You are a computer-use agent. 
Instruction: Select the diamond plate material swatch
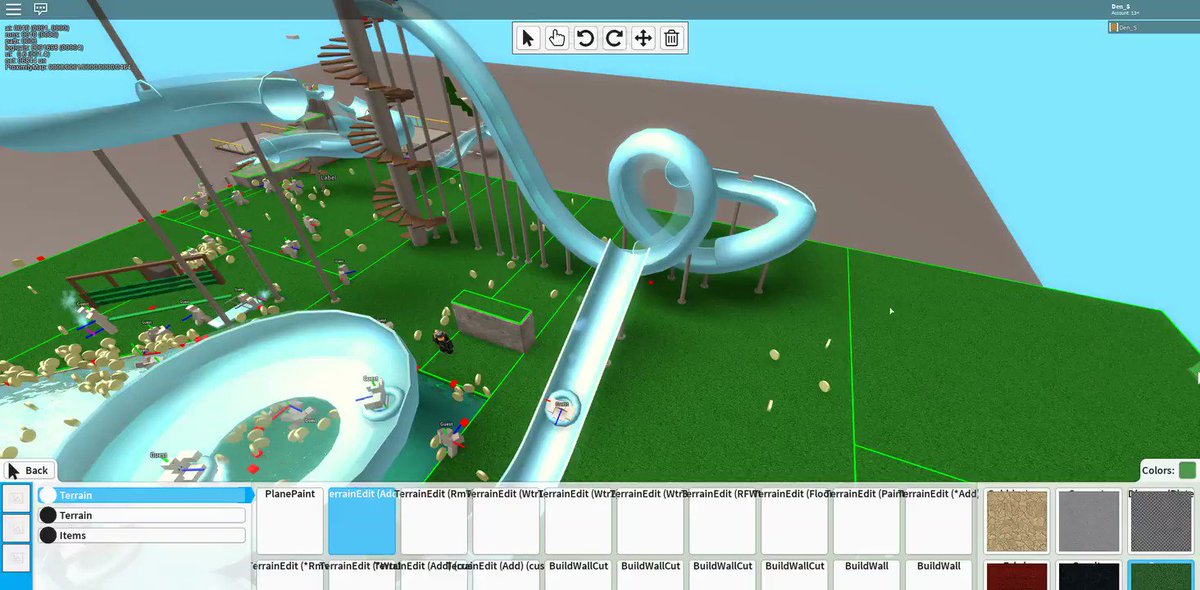[x=1163, y=521]
